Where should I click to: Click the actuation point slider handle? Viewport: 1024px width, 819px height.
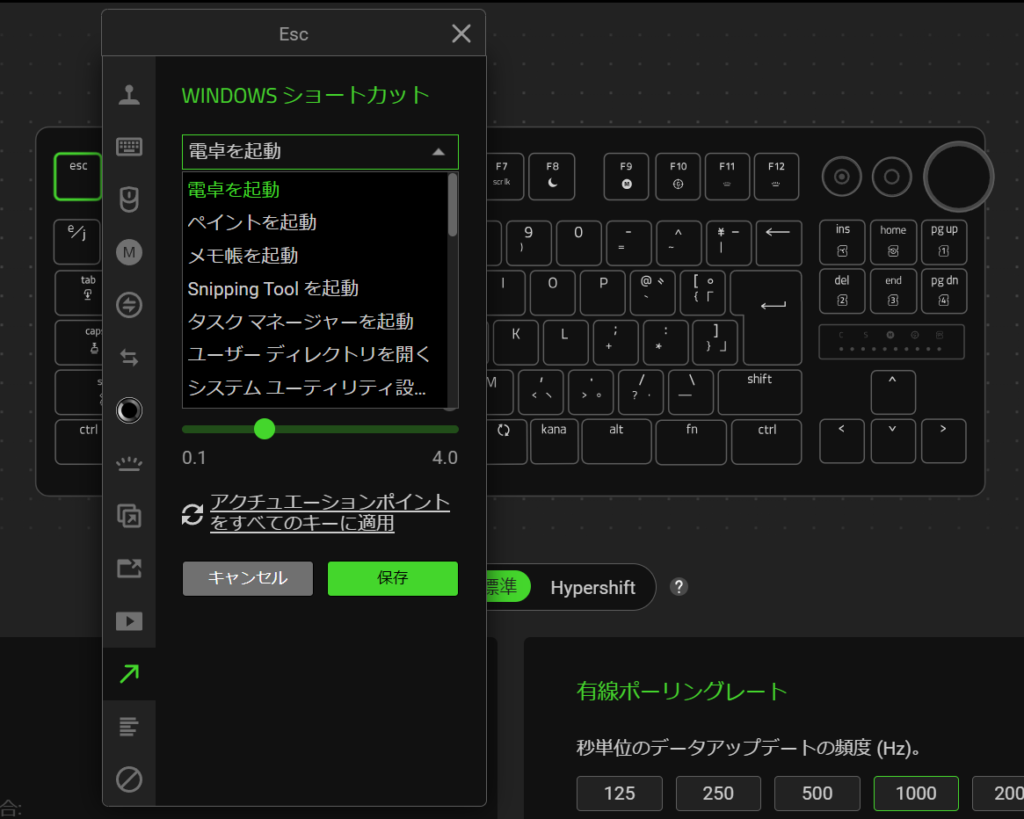tap(264, 429)
